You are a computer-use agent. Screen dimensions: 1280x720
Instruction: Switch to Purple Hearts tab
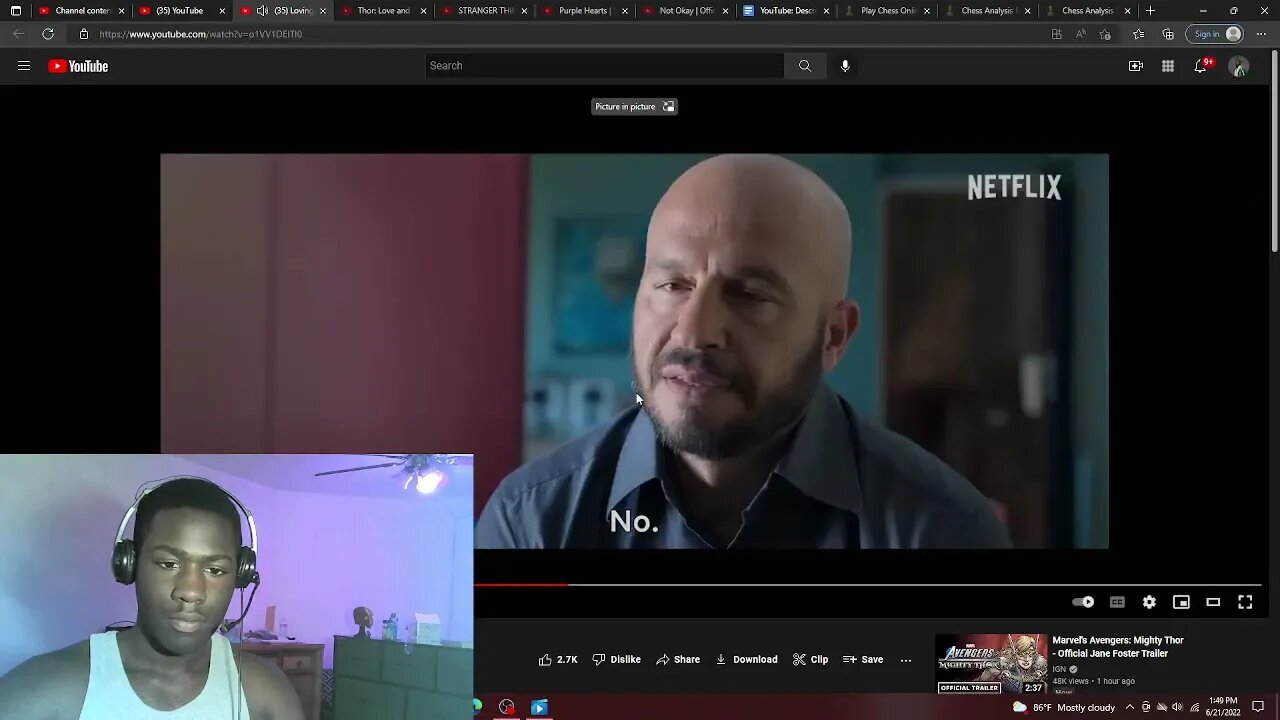coord(584,11)
